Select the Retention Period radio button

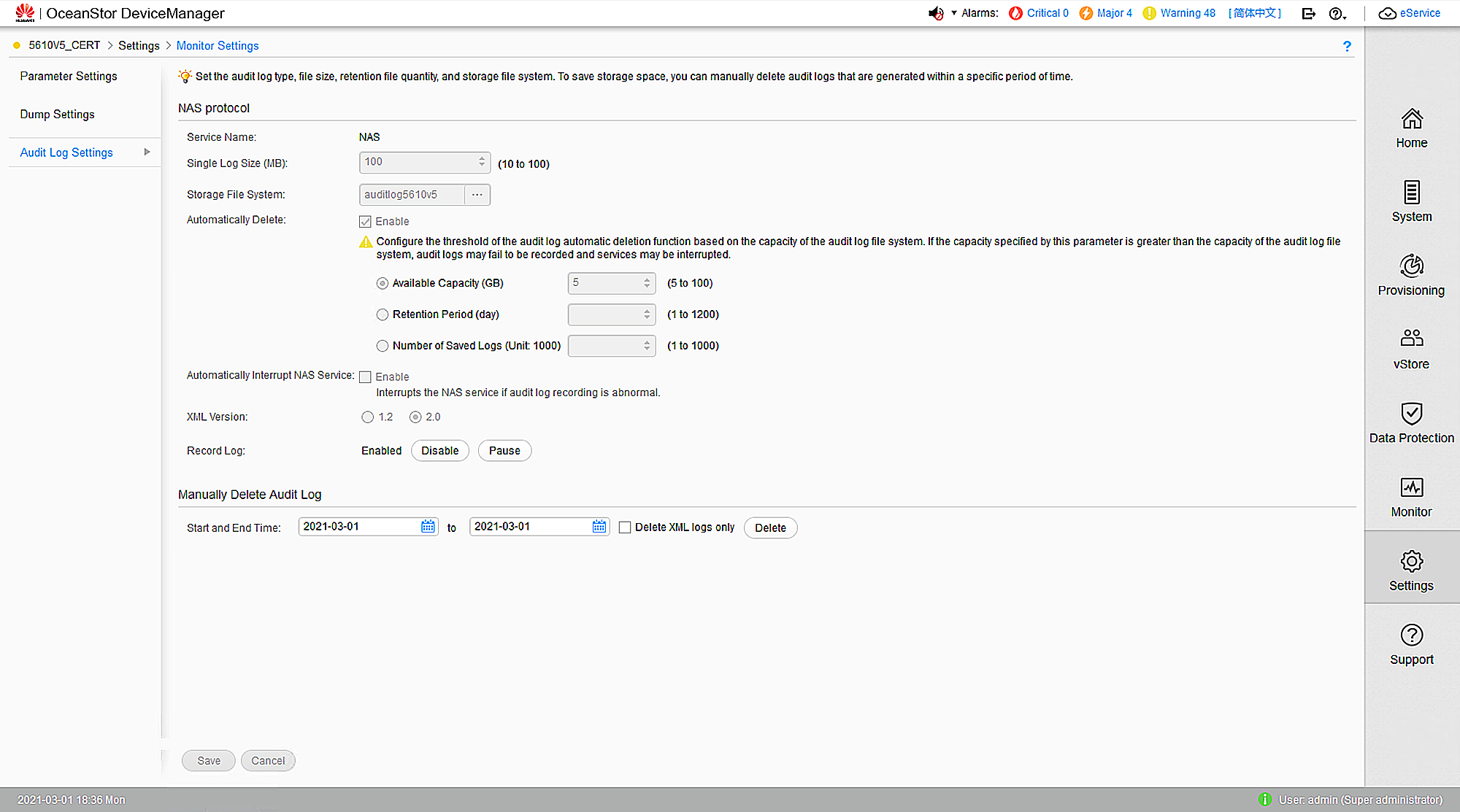click(383, 314)
